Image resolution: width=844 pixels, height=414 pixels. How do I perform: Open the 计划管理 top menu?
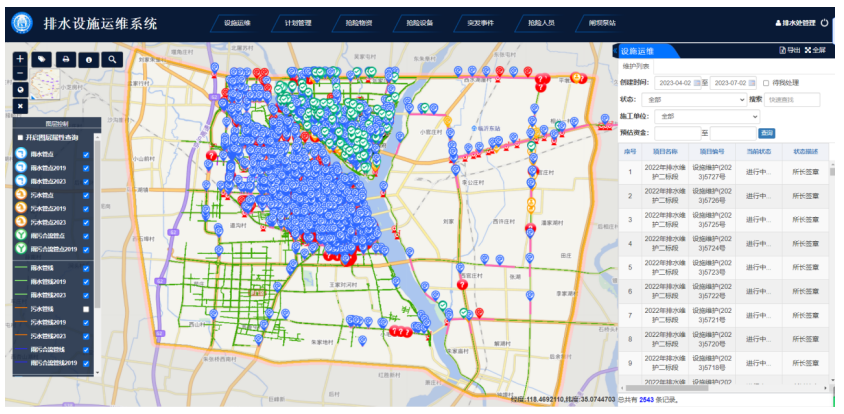coord(299,23)
